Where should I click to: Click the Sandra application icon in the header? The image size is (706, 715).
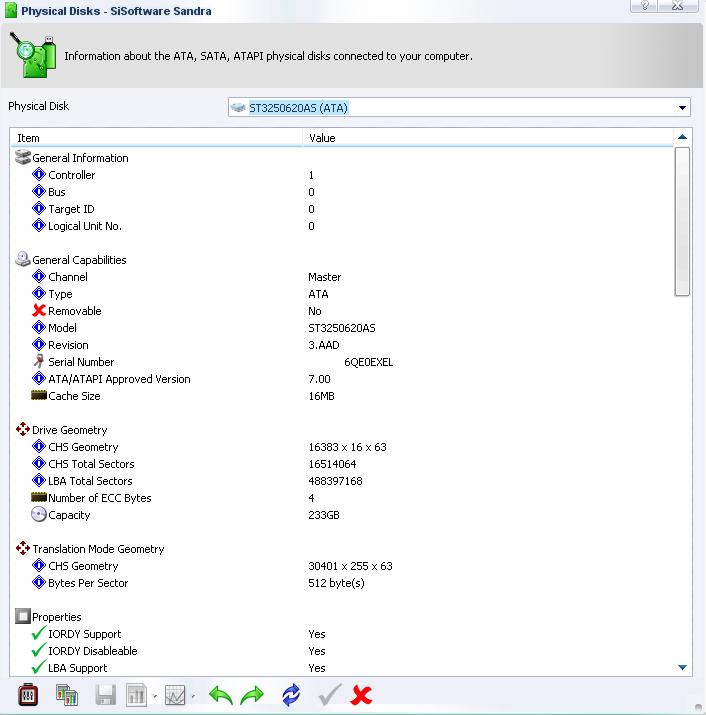pyautogui.click(x=33, y=56)
